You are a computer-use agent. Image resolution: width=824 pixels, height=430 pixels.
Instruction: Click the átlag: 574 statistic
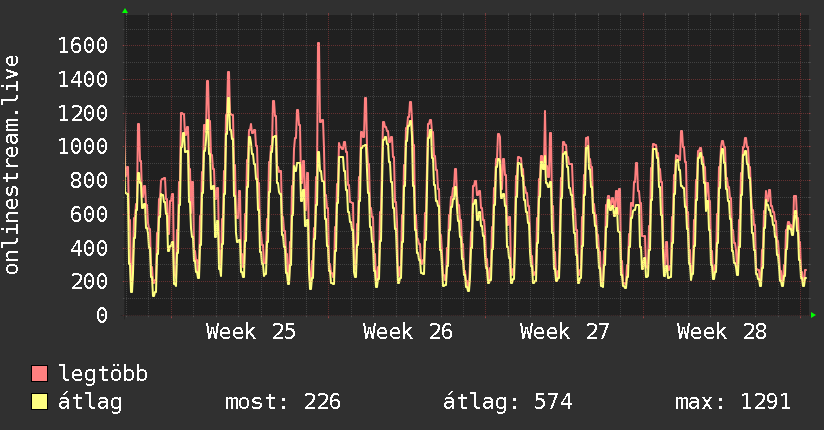tap(507, 402)
